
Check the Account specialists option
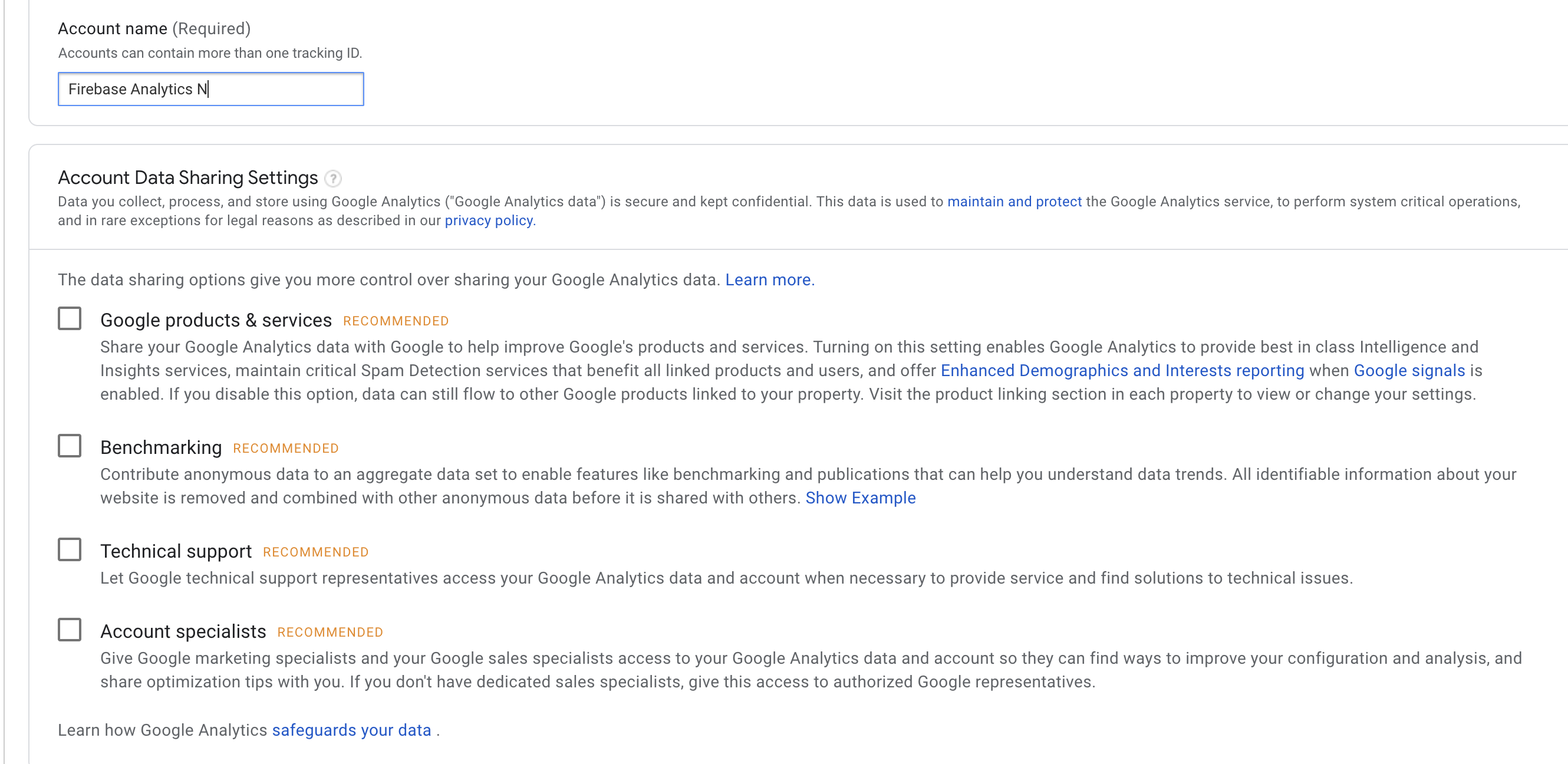[x=70, y=630]
